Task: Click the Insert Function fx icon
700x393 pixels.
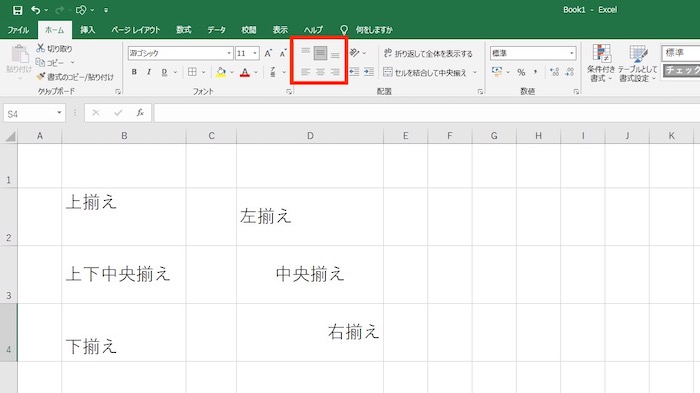Action: tap(140, 113)
